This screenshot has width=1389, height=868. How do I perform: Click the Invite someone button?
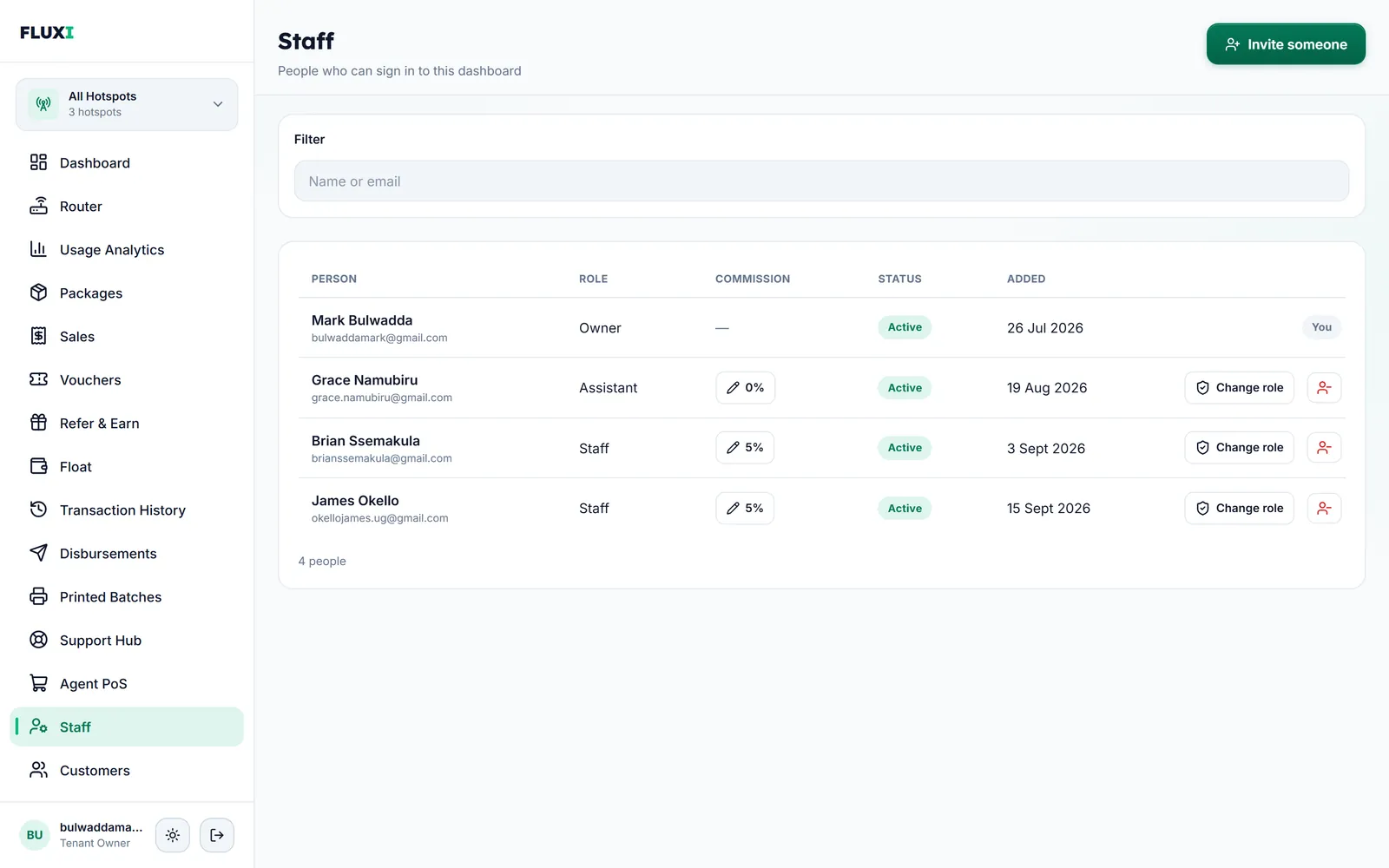click(1286, 44)
